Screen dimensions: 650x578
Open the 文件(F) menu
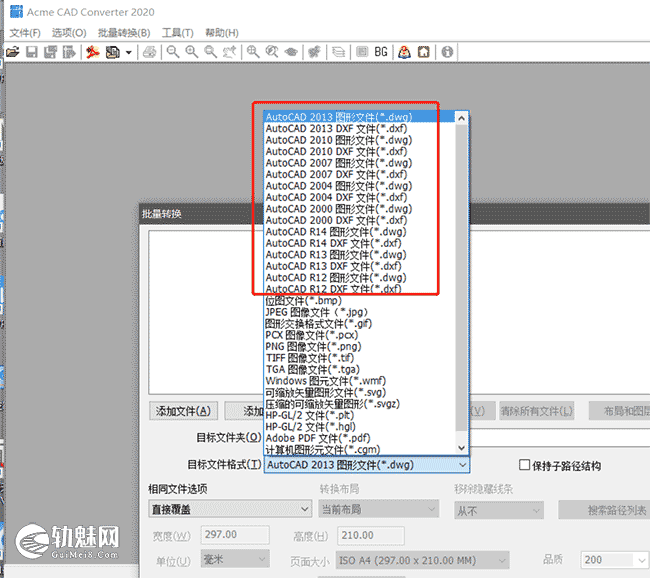[x=25, y=33]
